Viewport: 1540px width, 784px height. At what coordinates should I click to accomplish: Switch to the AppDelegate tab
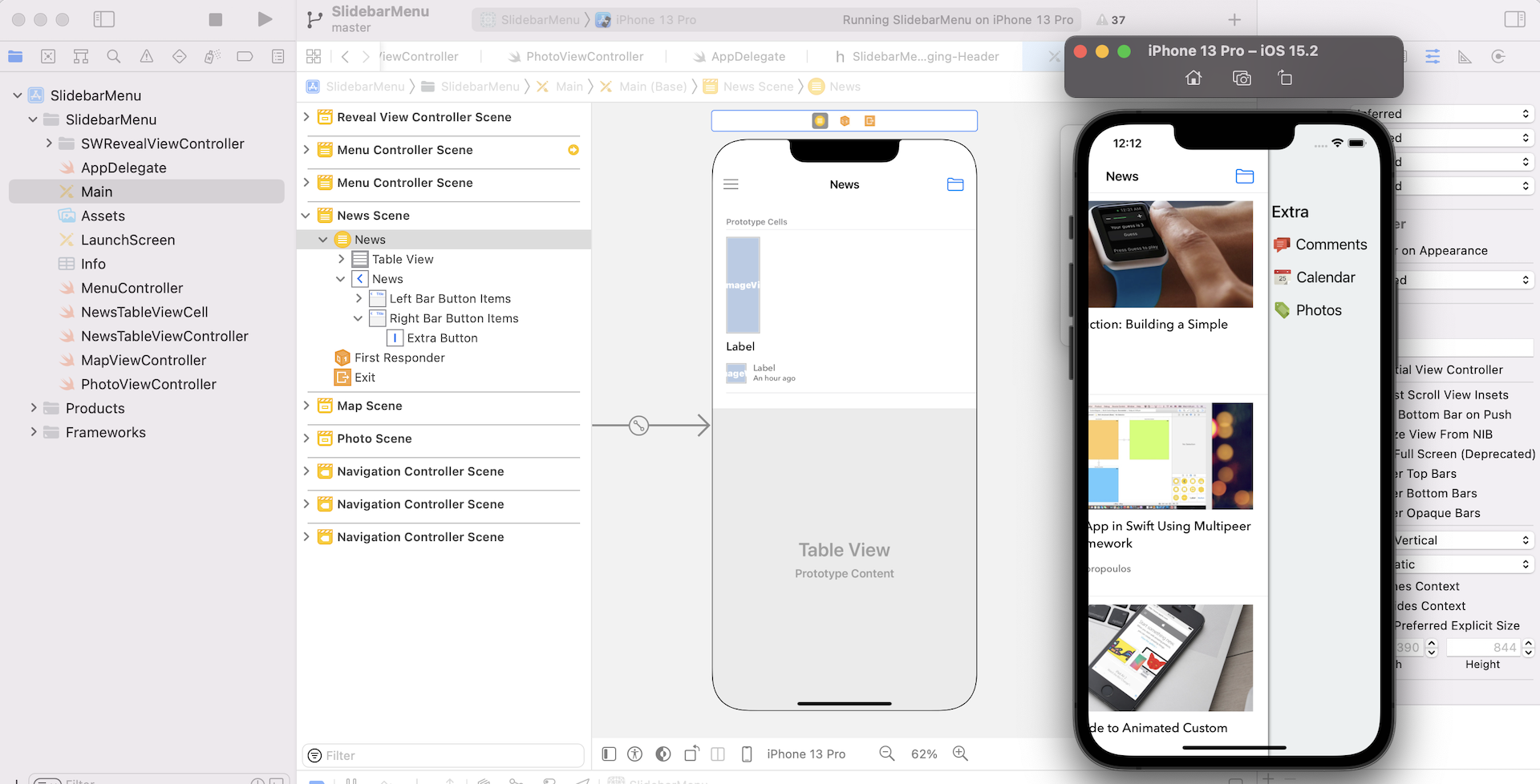[x=748, y=56]
